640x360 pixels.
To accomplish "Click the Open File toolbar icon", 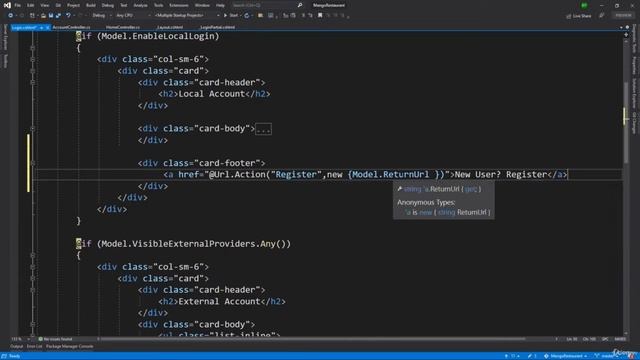I will tap(43, 16).
